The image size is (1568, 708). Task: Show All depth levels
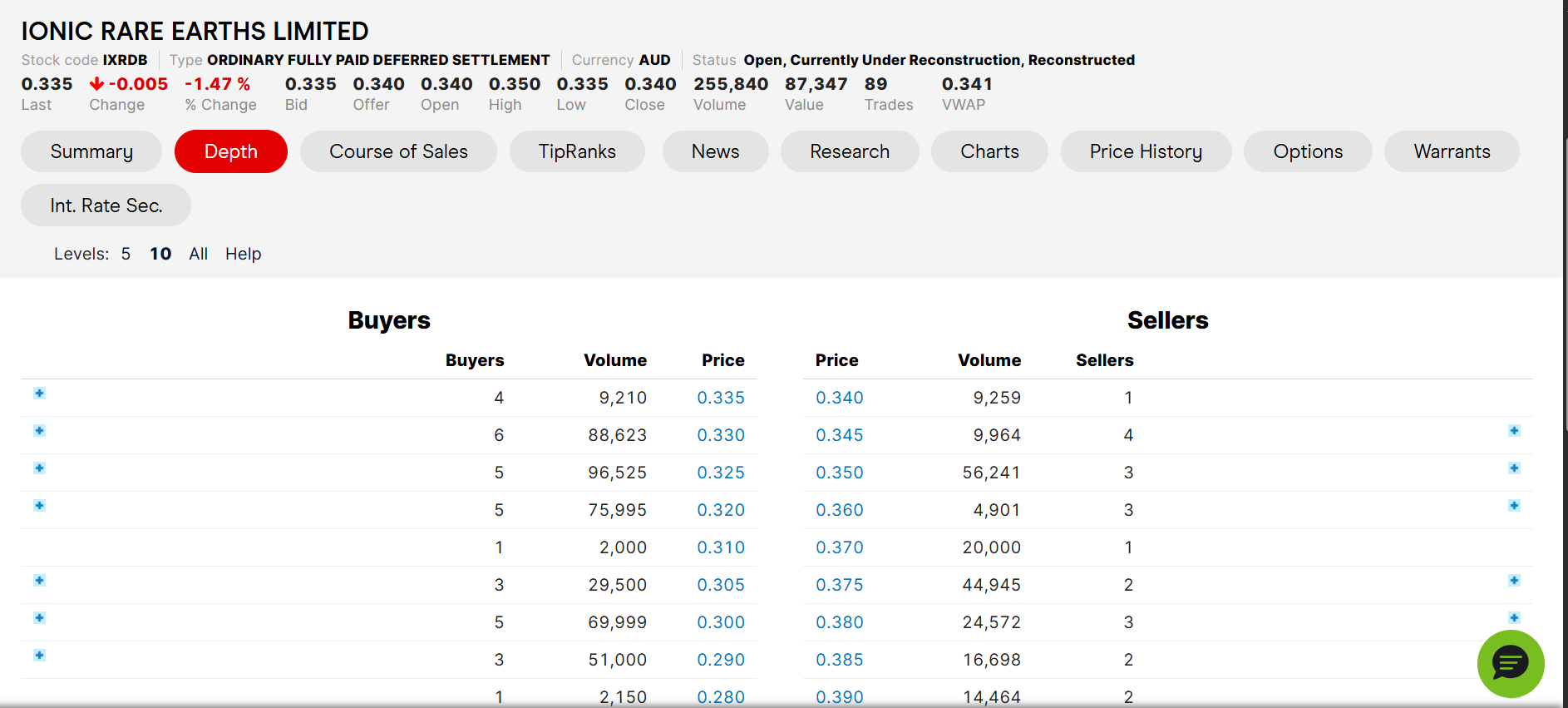coord(198,254)
